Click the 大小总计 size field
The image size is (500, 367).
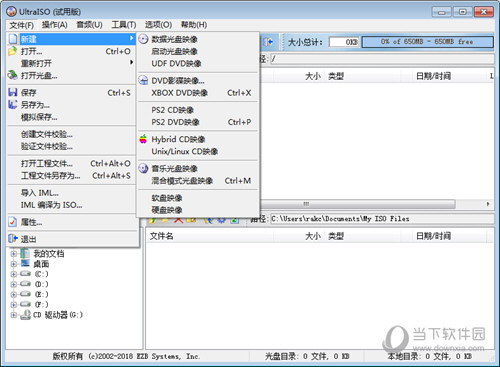point(344,42)
